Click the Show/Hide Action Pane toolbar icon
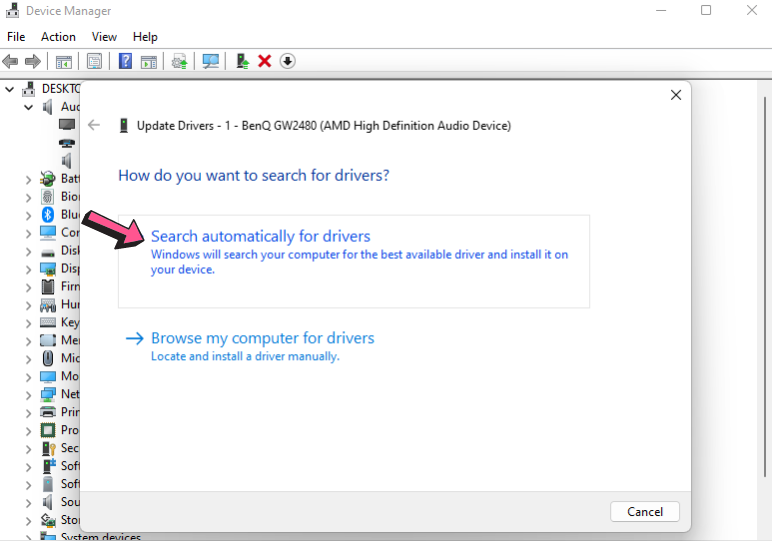 click(148, 62)
